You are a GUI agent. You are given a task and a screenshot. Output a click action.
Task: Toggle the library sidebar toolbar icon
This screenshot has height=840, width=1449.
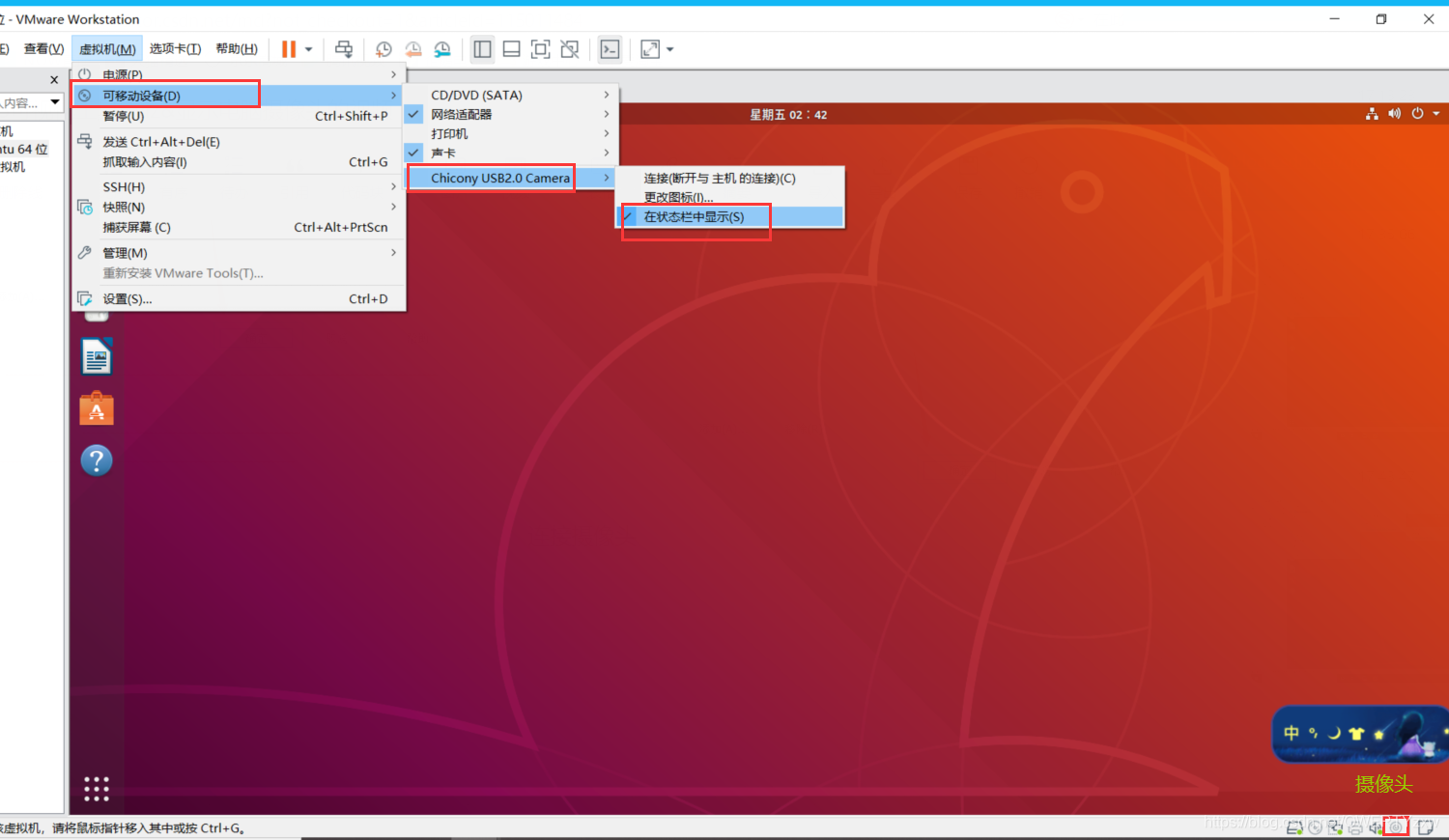pos(483,49)
